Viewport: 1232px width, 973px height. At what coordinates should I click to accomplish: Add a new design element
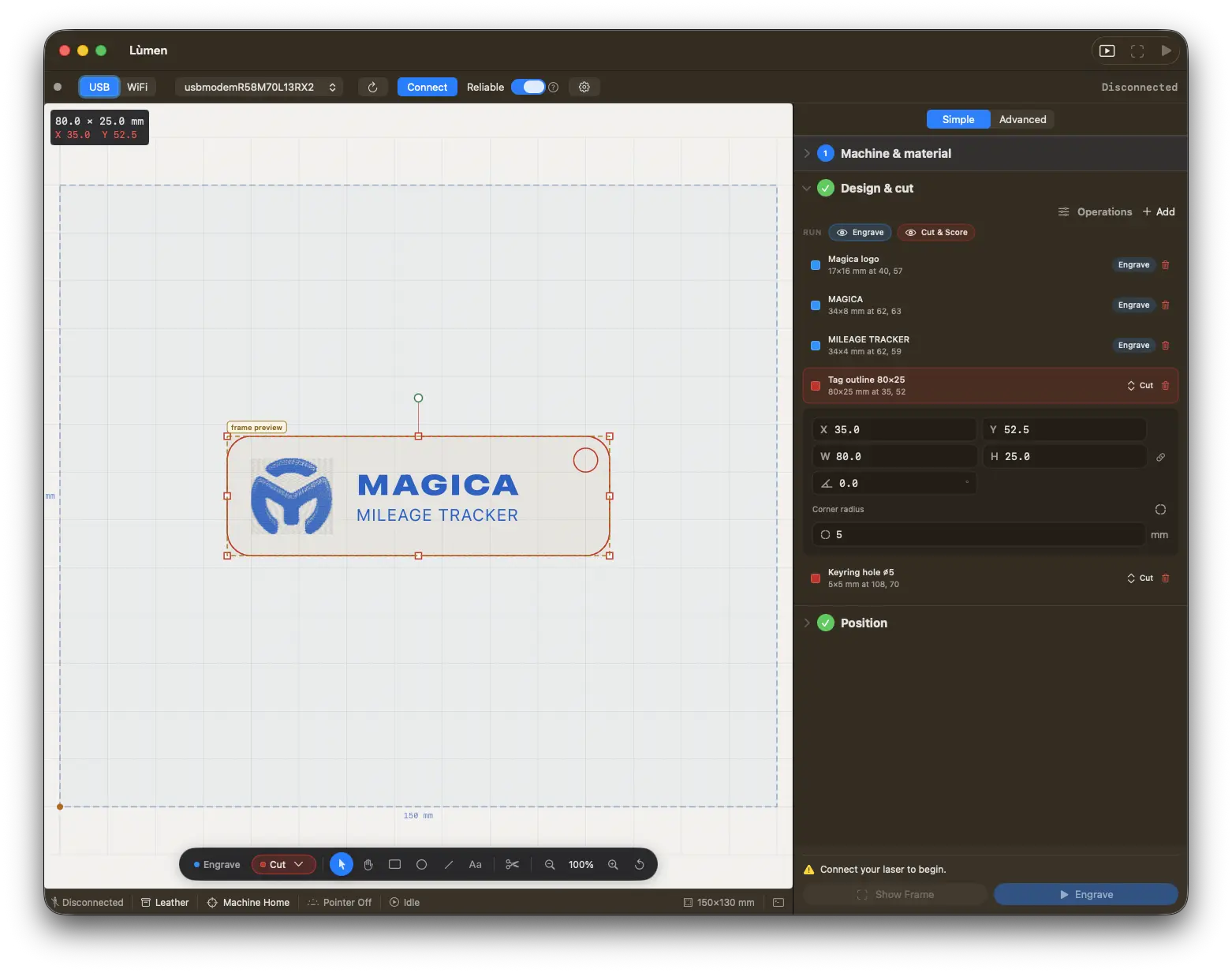[1159, 211]
